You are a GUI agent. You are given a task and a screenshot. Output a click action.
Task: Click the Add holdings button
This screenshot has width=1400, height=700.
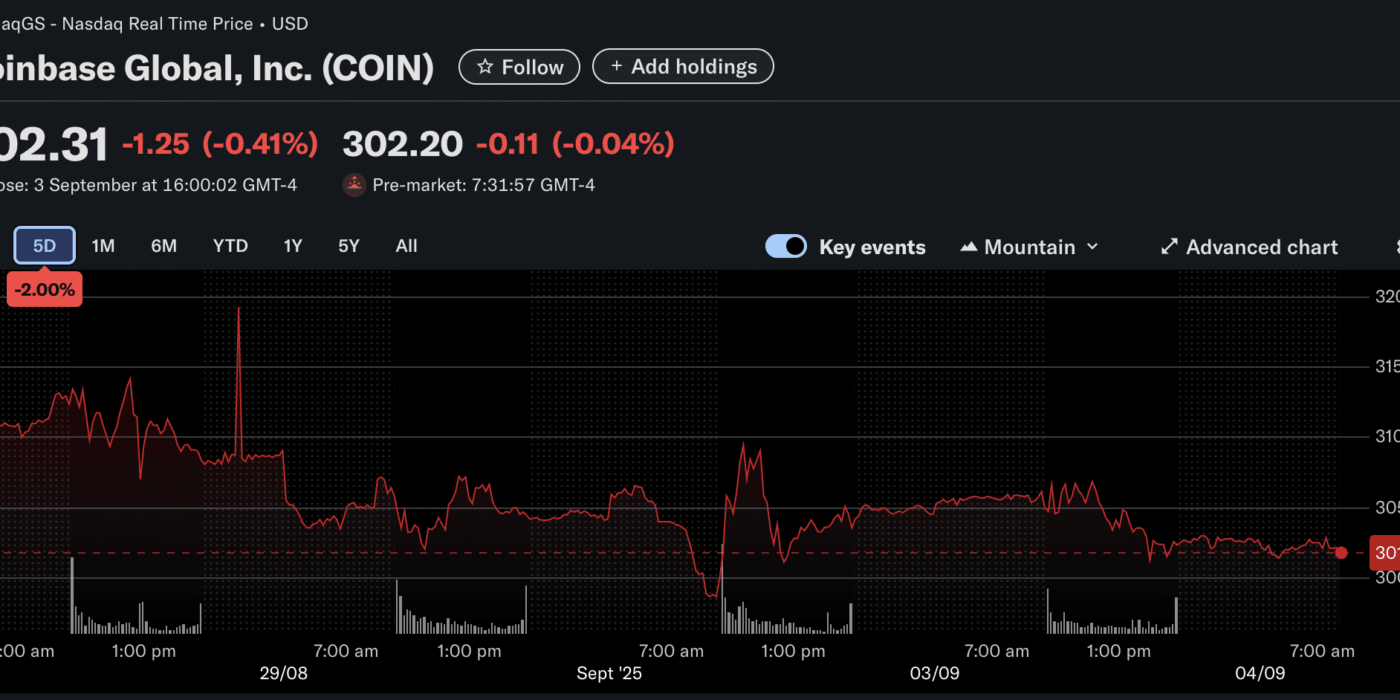pos(683,67)
